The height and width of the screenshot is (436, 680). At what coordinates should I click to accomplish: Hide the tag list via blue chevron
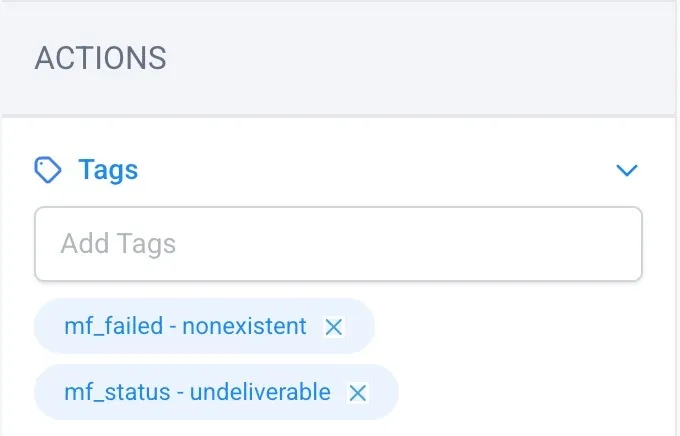[x=627, y=170]
